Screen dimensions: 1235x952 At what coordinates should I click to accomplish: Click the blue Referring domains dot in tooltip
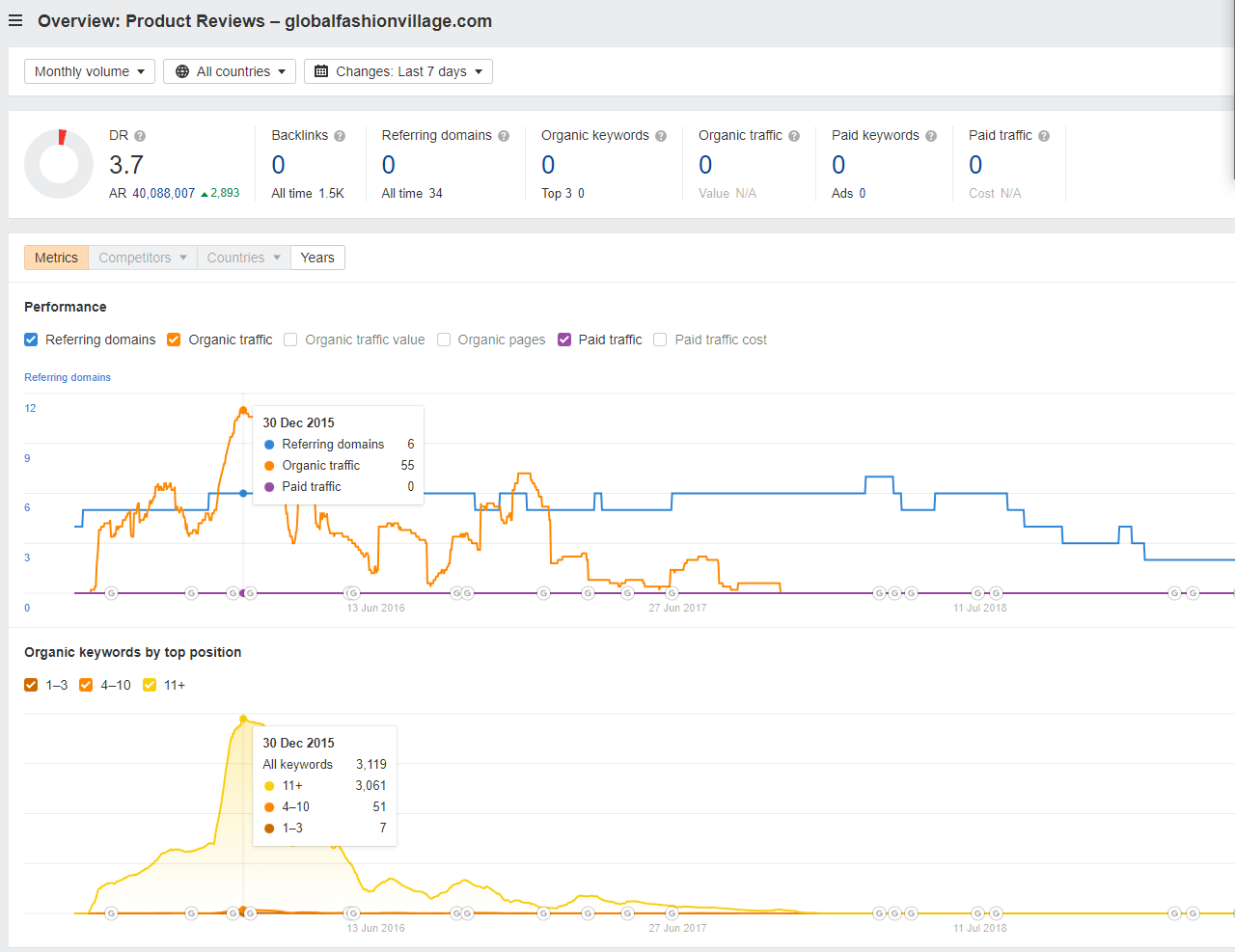pos(269,445)
